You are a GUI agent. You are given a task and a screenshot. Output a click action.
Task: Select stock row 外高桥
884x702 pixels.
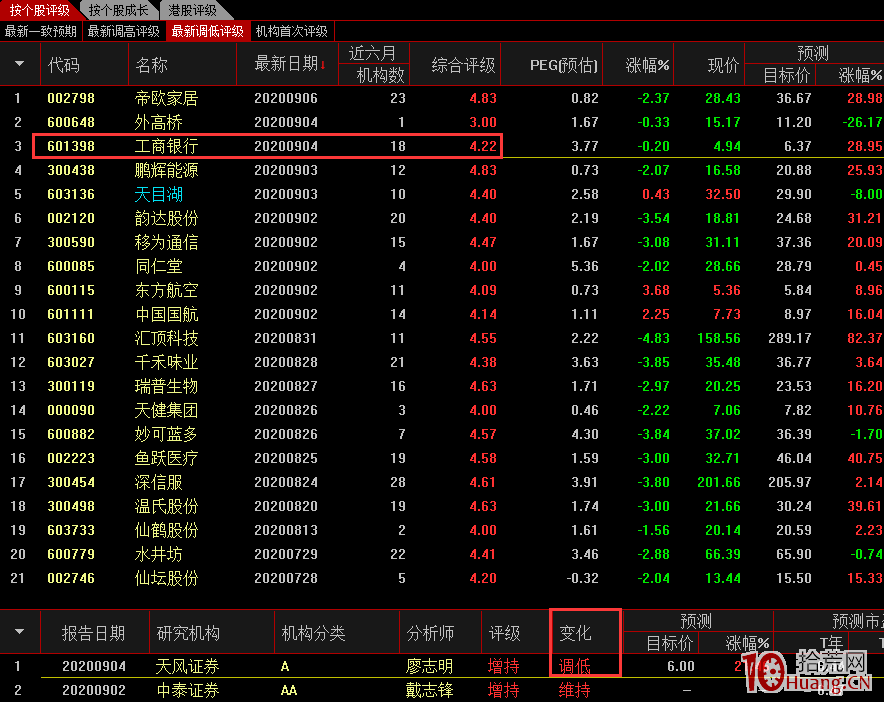tap(442, 122)
